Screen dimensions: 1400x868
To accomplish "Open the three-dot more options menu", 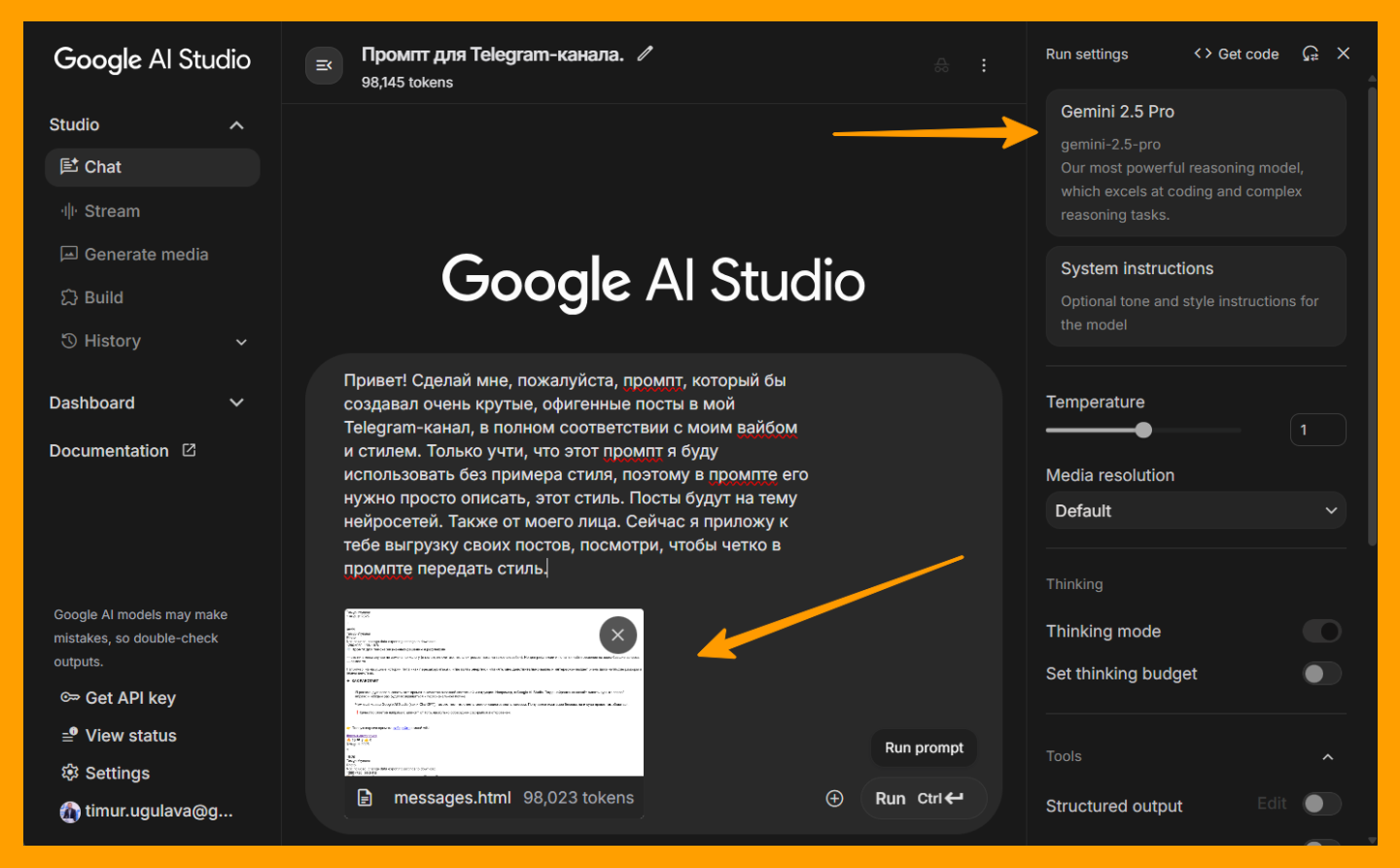I will coord(983,65).
